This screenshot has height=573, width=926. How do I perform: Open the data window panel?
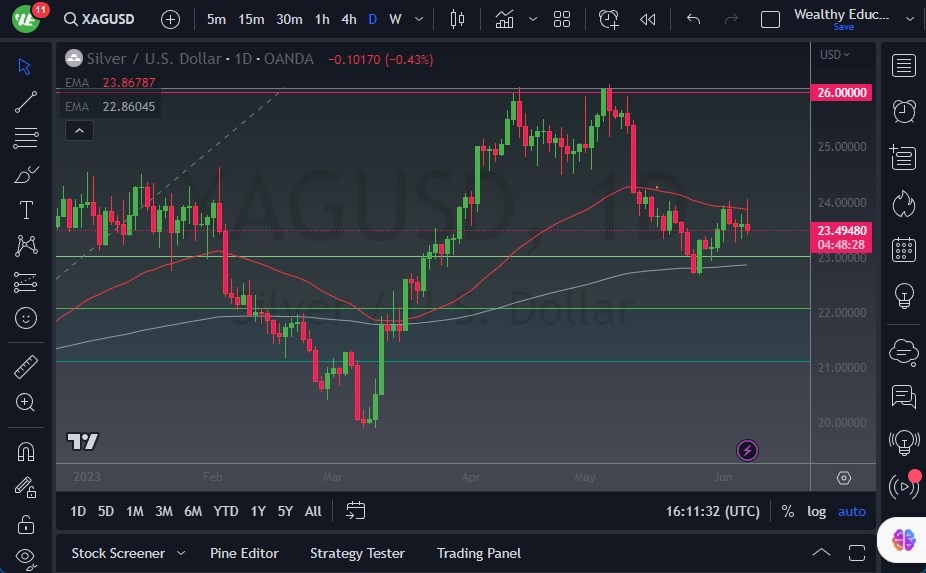coord(903,157)
